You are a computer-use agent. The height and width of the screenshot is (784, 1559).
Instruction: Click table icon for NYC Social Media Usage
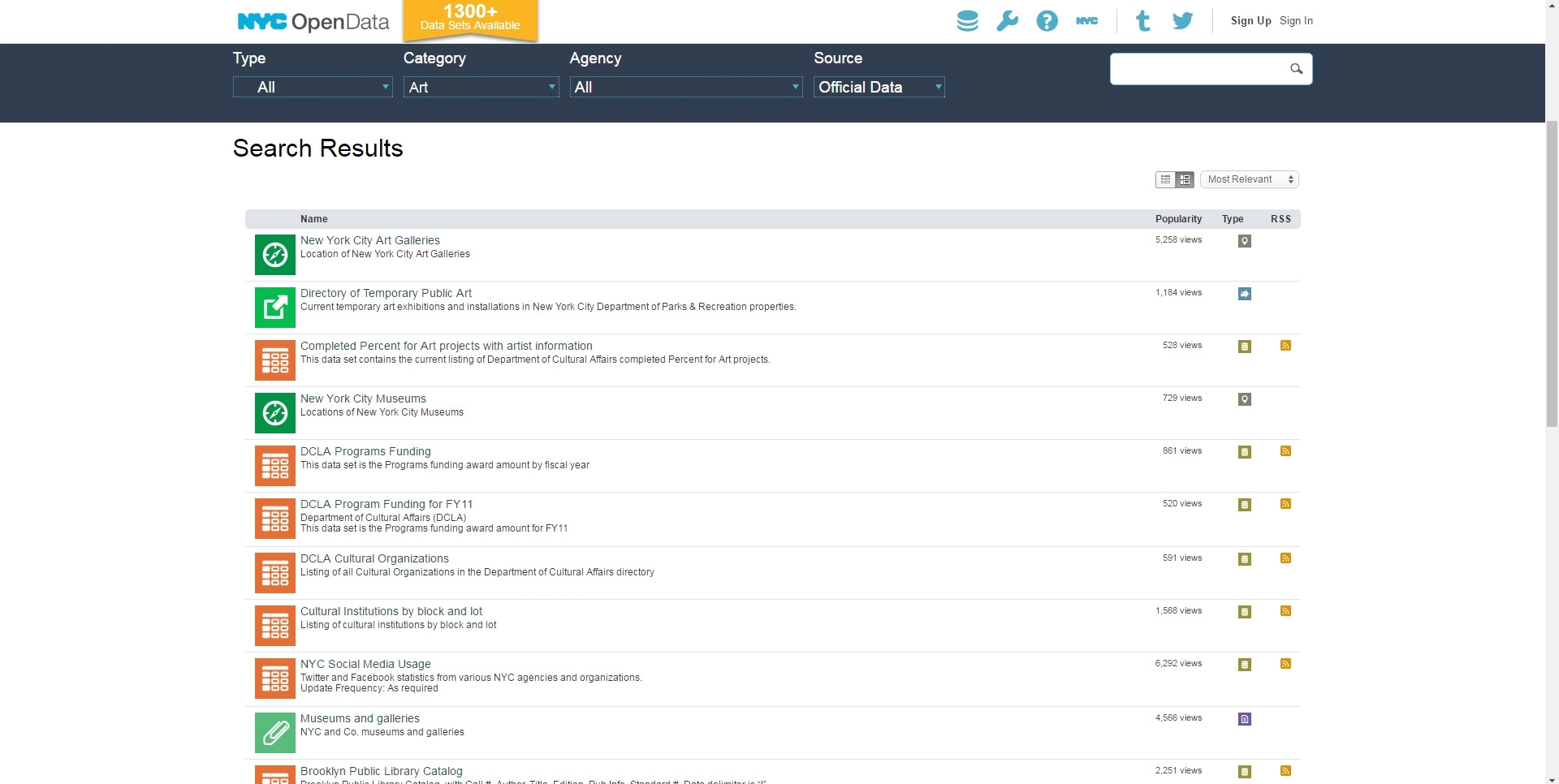point(275,678)
